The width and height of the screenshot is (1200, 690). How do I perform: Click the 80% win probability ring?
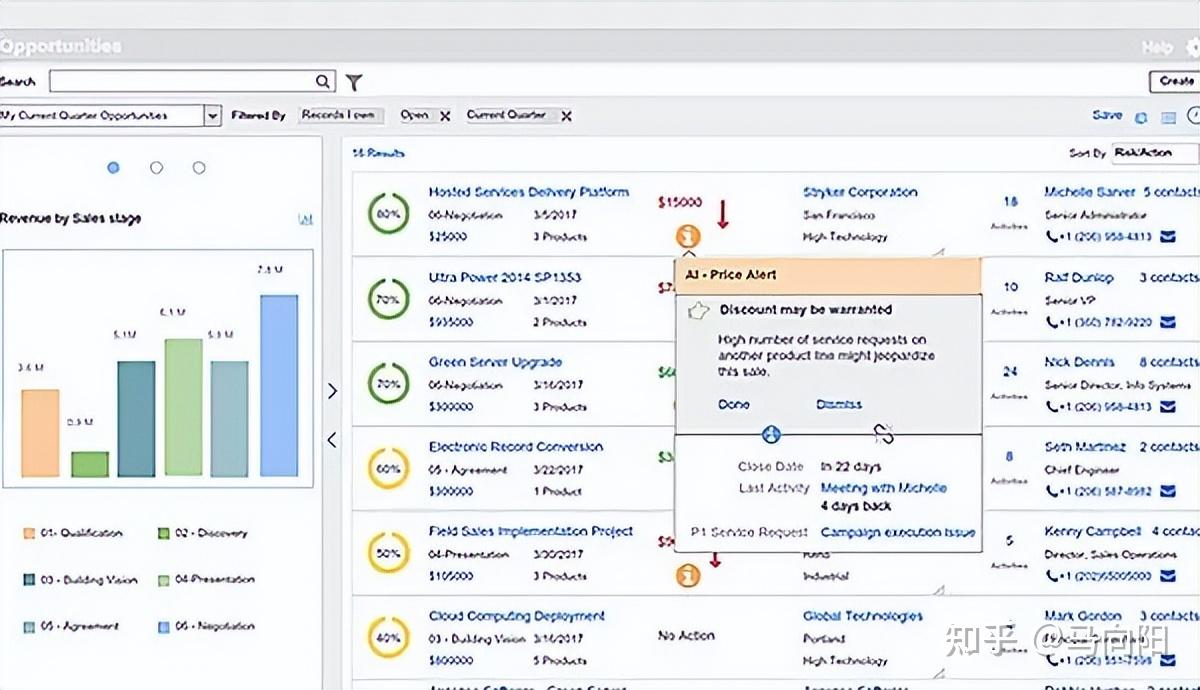point(388,214)
